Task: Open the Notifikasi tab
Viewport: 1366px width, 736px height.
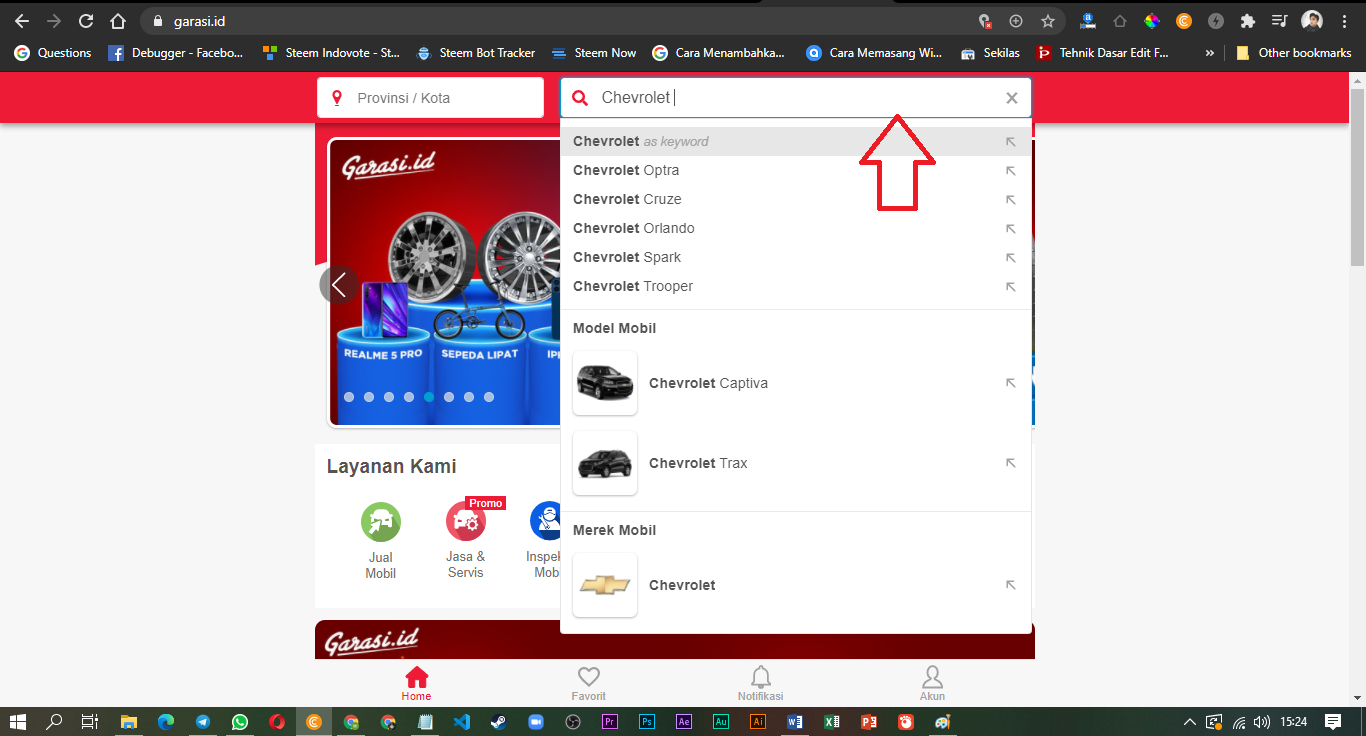Action: (x=761, y=683)
